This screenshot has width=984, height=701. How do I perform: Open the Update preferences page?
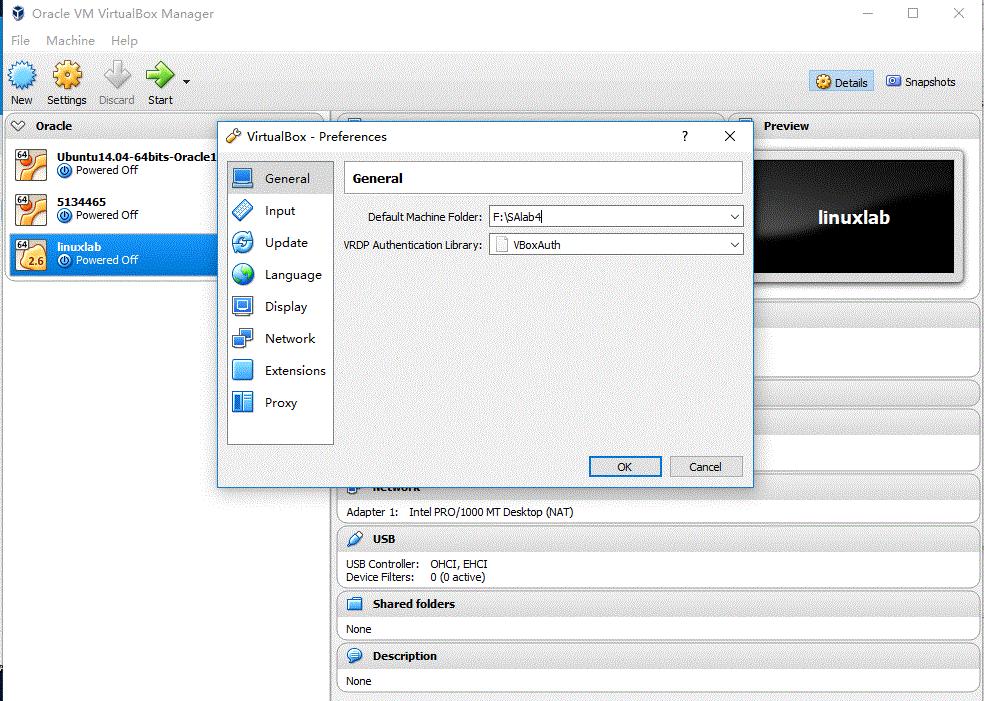point(280,242)
